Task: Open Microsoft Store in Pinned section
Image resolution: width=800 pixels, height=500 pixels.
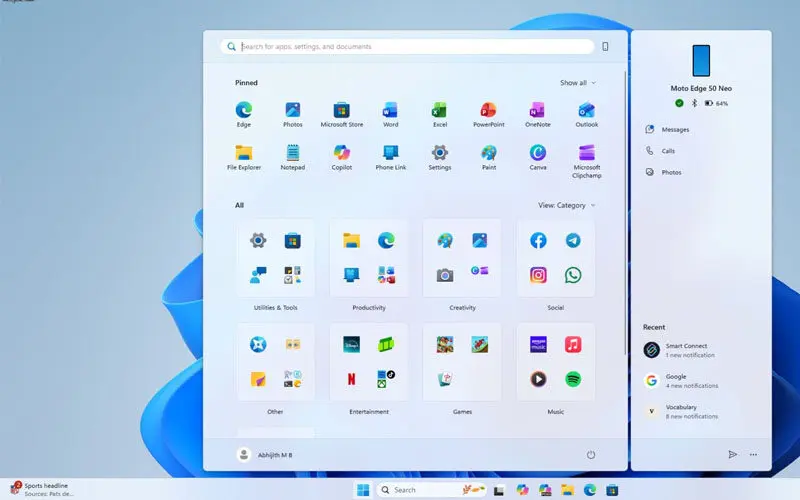Action: coord(341,114)
